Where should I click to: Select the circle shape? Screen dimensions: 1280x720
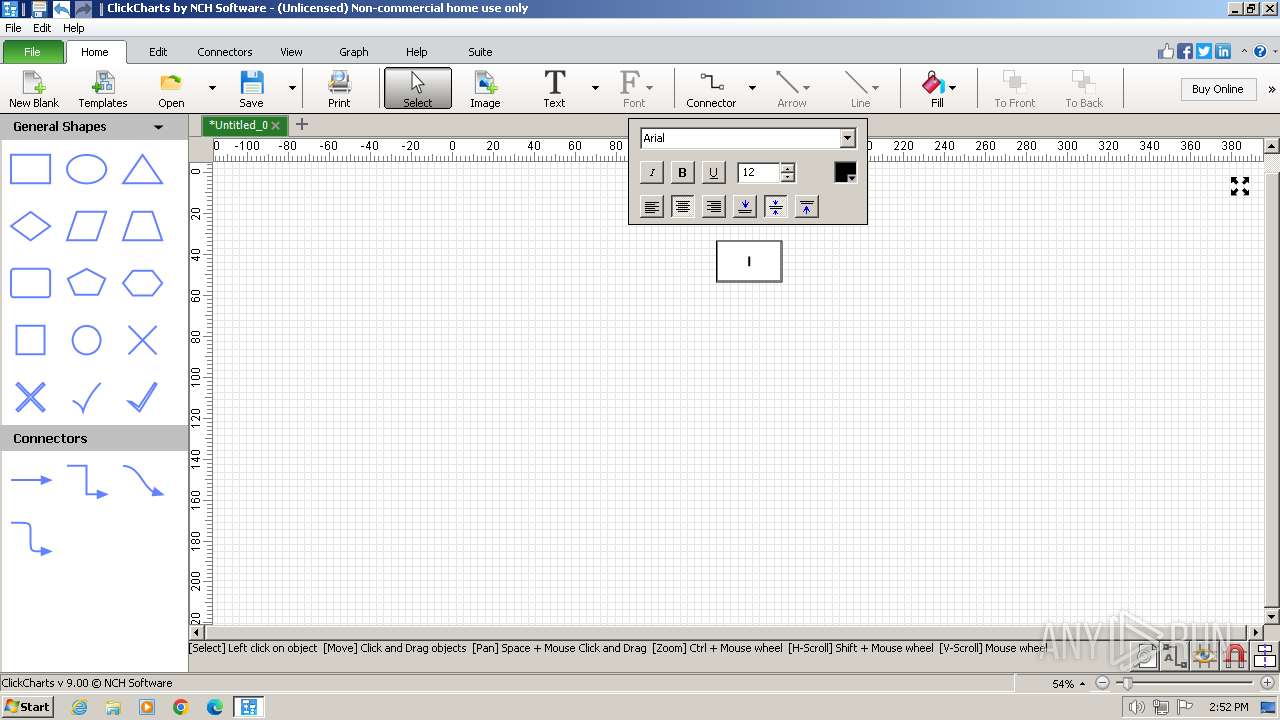pyautogui.click(x=86, y=340)
